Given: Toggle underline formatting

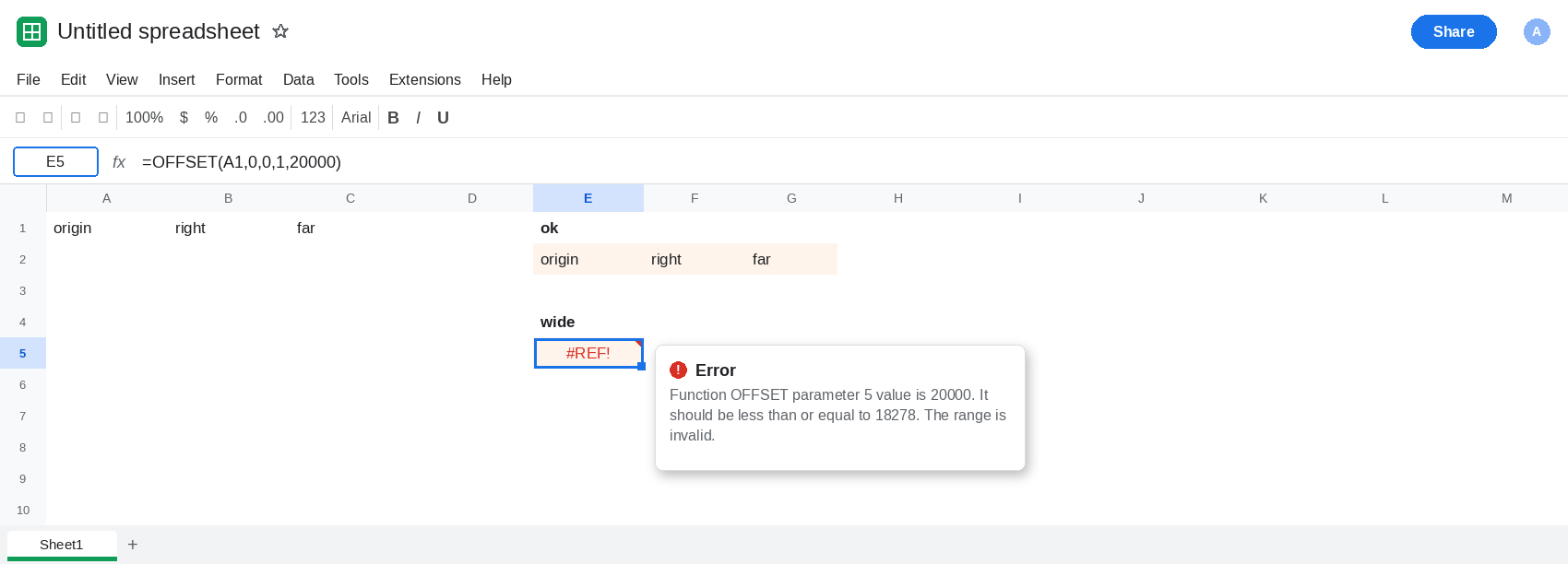Looking at the screenshot, I should point(443,118).
